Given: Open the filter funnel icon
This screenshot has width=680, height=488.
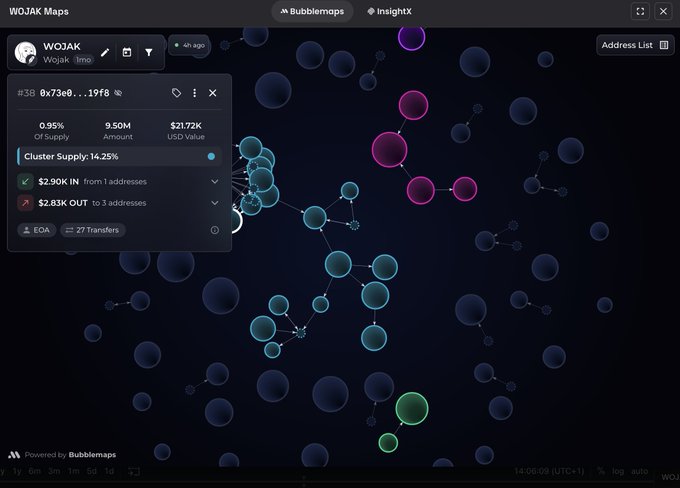Looking at the screenshot, I should [149, 52].
